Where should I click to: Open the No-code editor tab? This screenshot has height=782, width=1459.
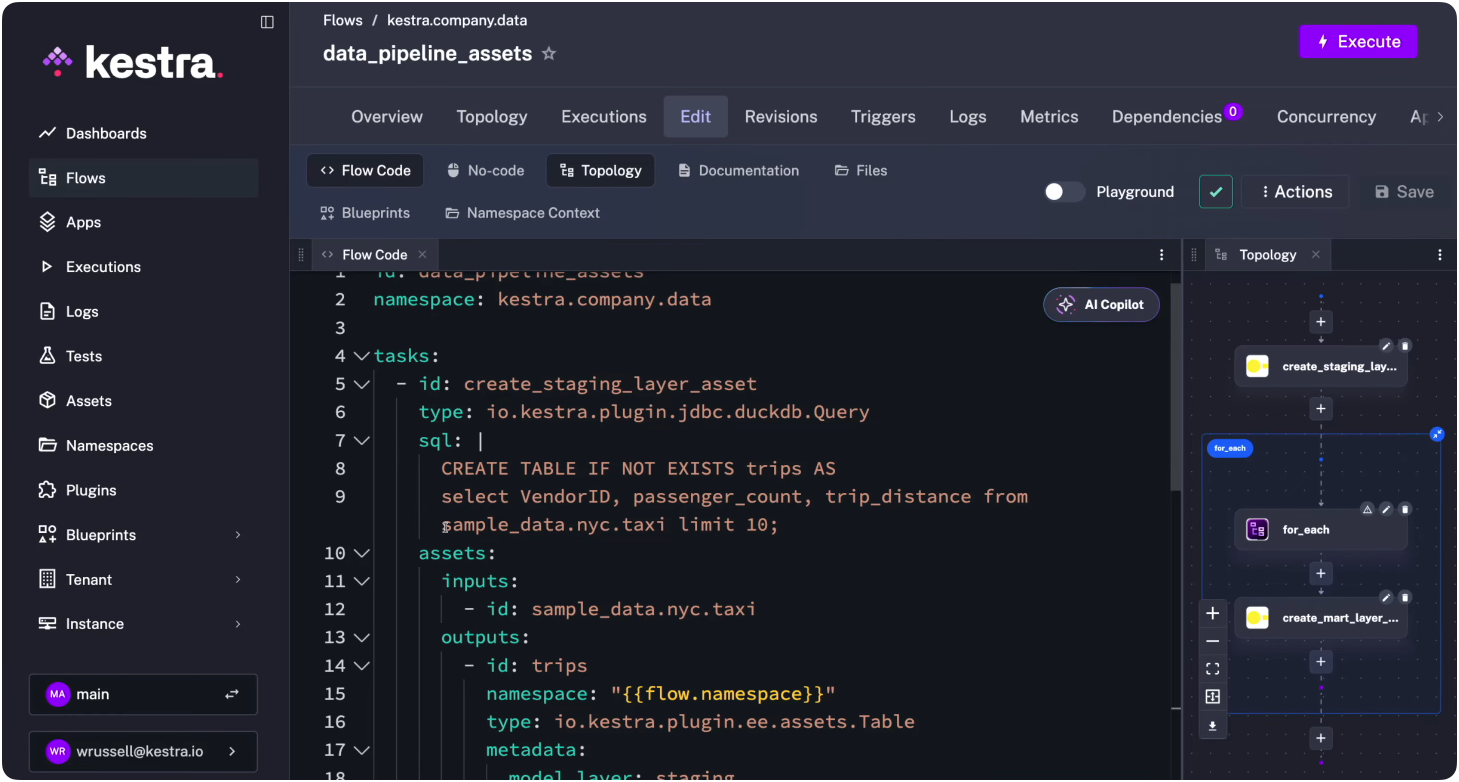click(x=486, y=170)
